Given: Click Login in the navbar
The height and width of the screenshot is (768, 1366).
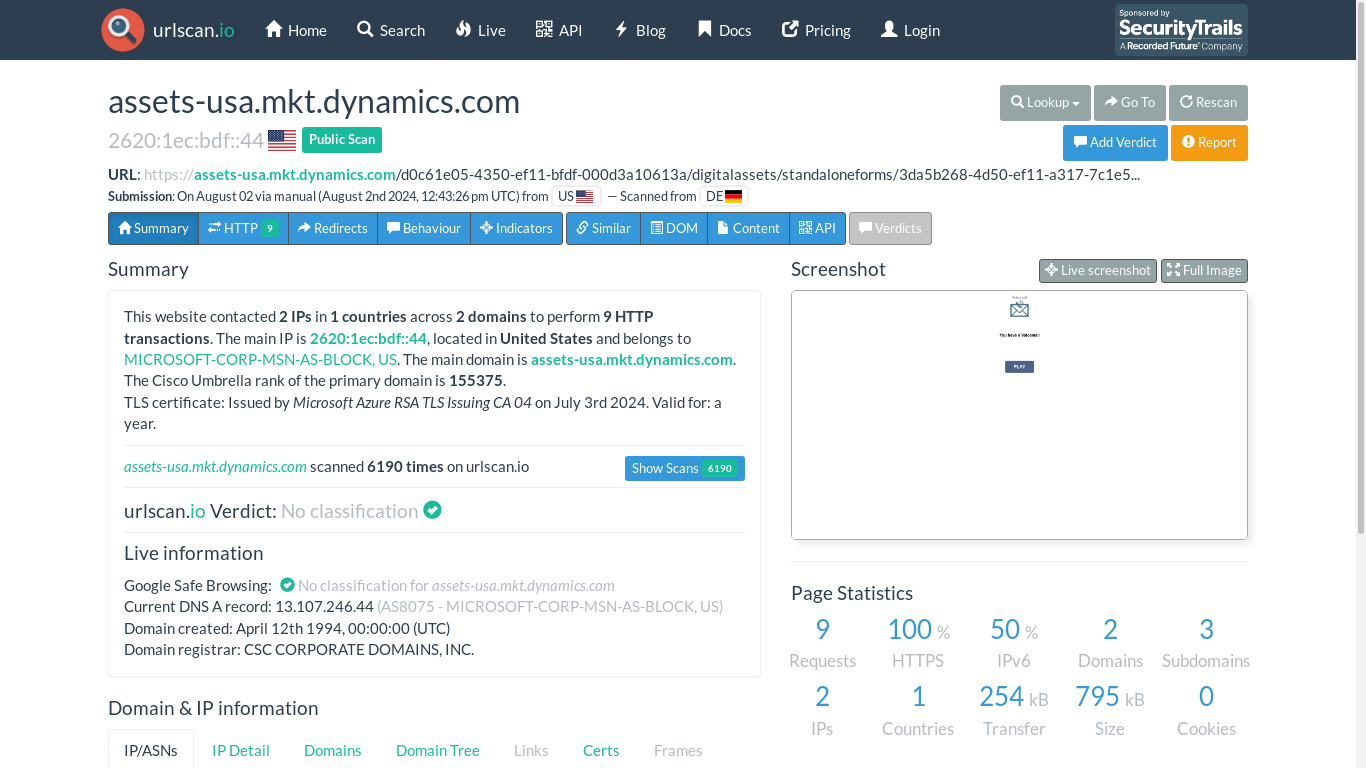Looking at the screenshot, I should pos(910,30).
